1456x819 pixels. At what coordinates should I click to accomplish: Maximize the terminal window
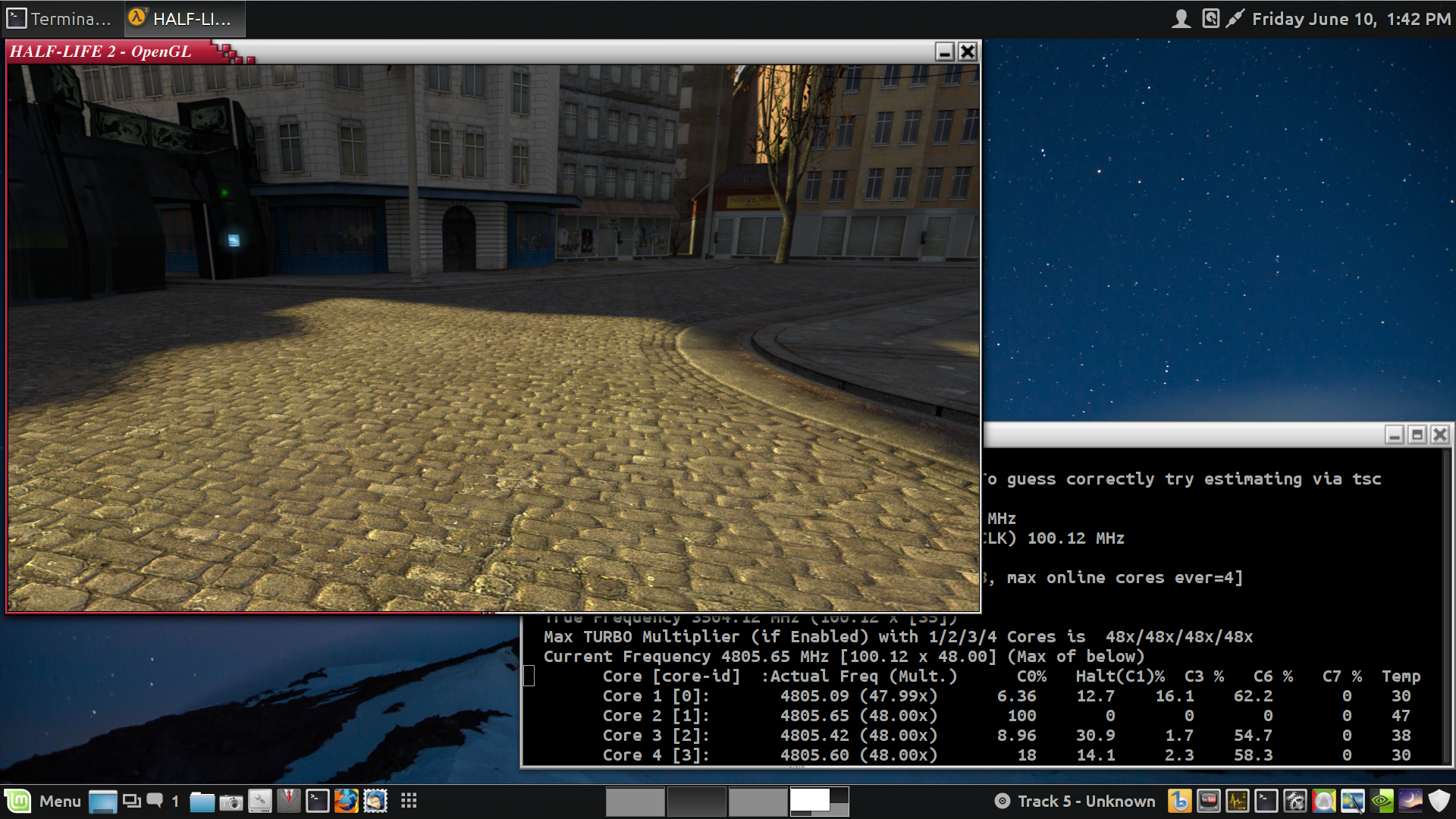tap(1417, 435)
